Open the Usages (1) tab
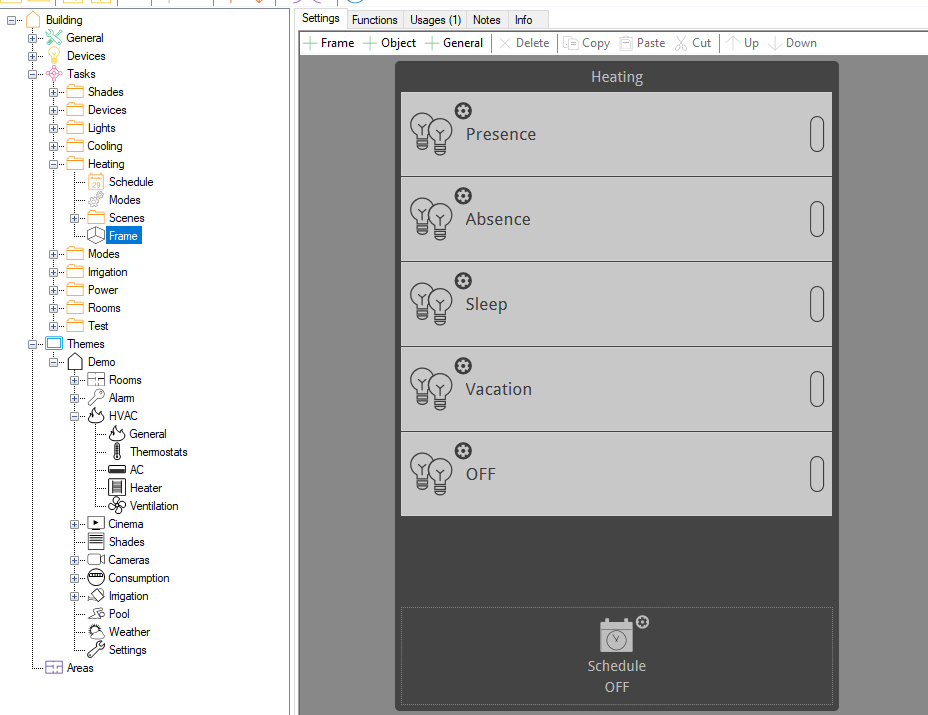 (435, 20)
